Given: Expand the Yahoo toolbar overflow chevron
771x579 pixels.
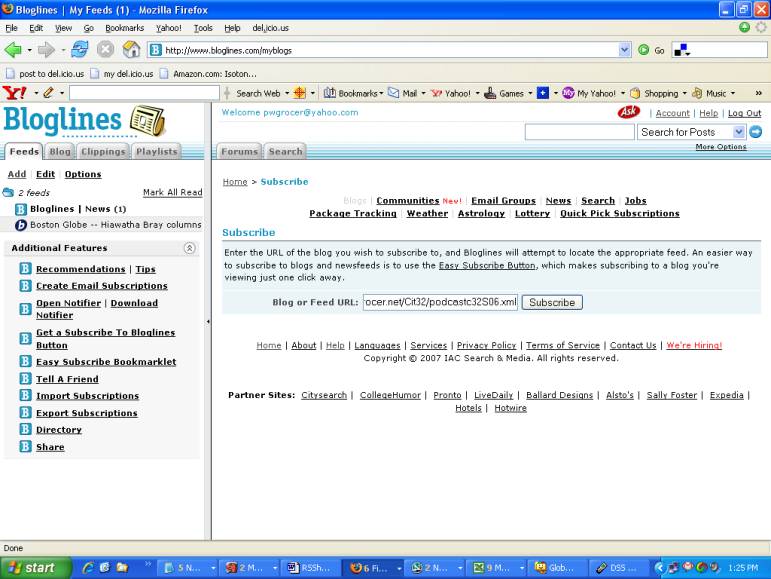Looking at the screenshot, I should tap(758, 93).
